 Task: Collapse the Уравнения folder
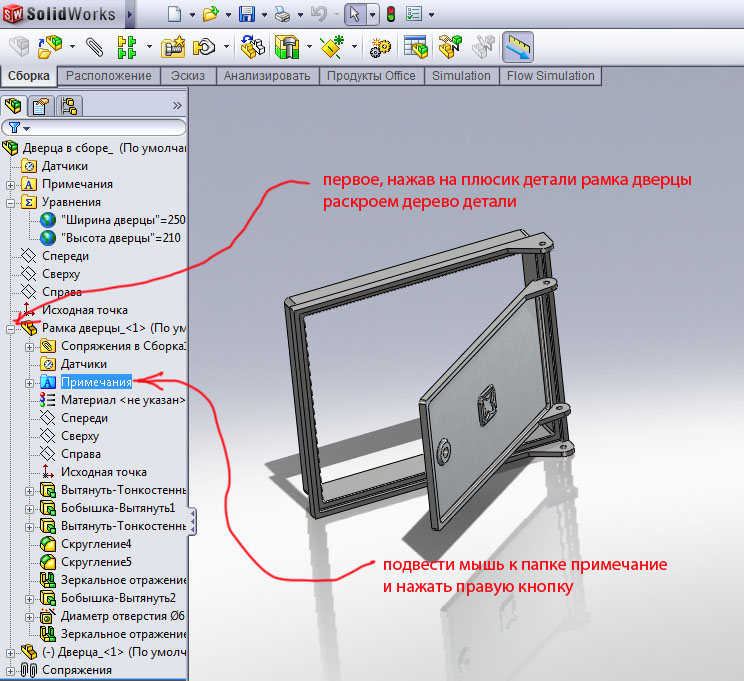[x=10, y=202]
